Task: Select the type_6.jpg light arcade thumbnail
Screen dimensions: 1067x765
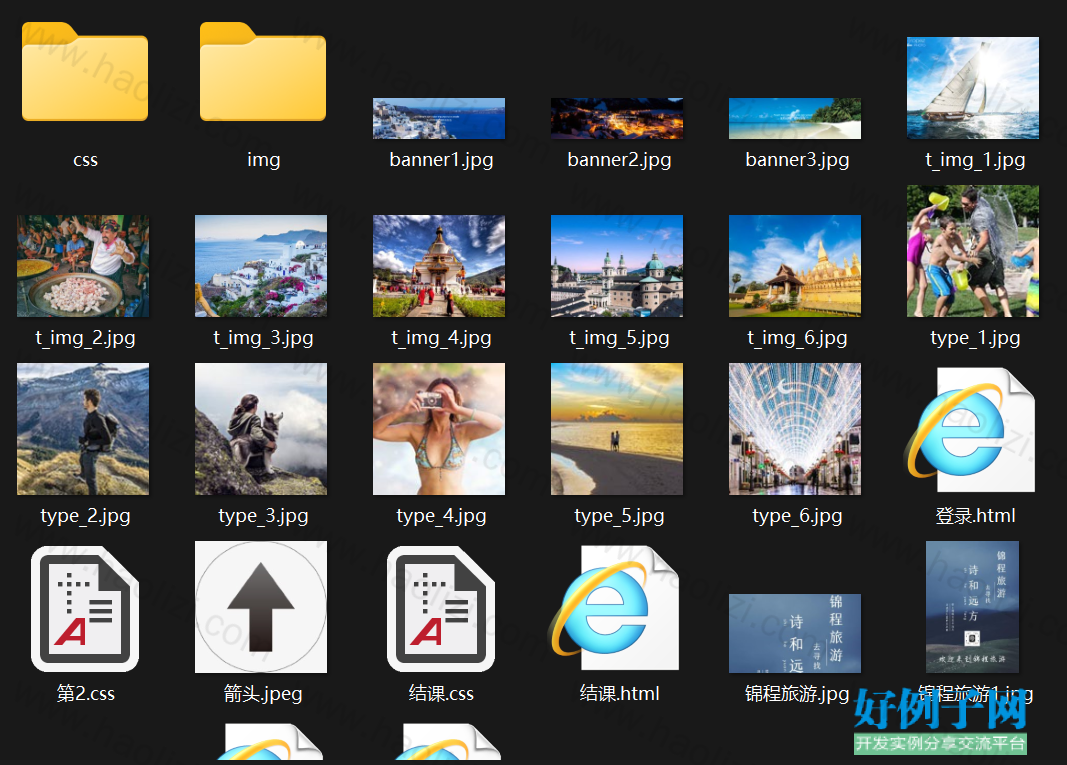Action: 795,429
